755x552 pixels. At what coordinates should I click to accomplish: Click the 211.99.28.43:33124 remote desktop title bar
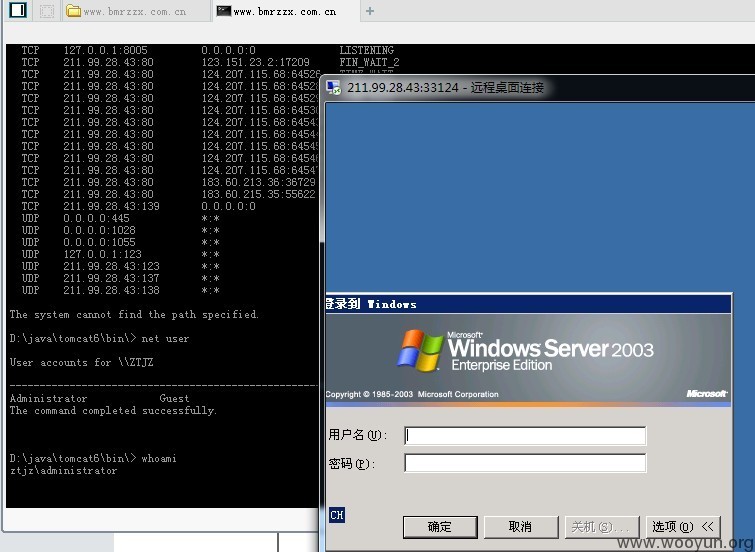[x=537, y=88]
